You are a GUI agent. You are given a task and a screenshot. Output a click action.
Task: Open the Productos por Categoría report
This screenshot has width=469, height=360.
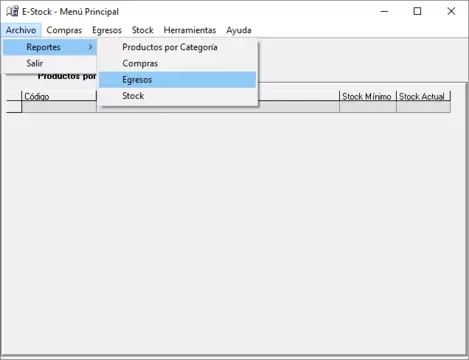pos(178,47)
